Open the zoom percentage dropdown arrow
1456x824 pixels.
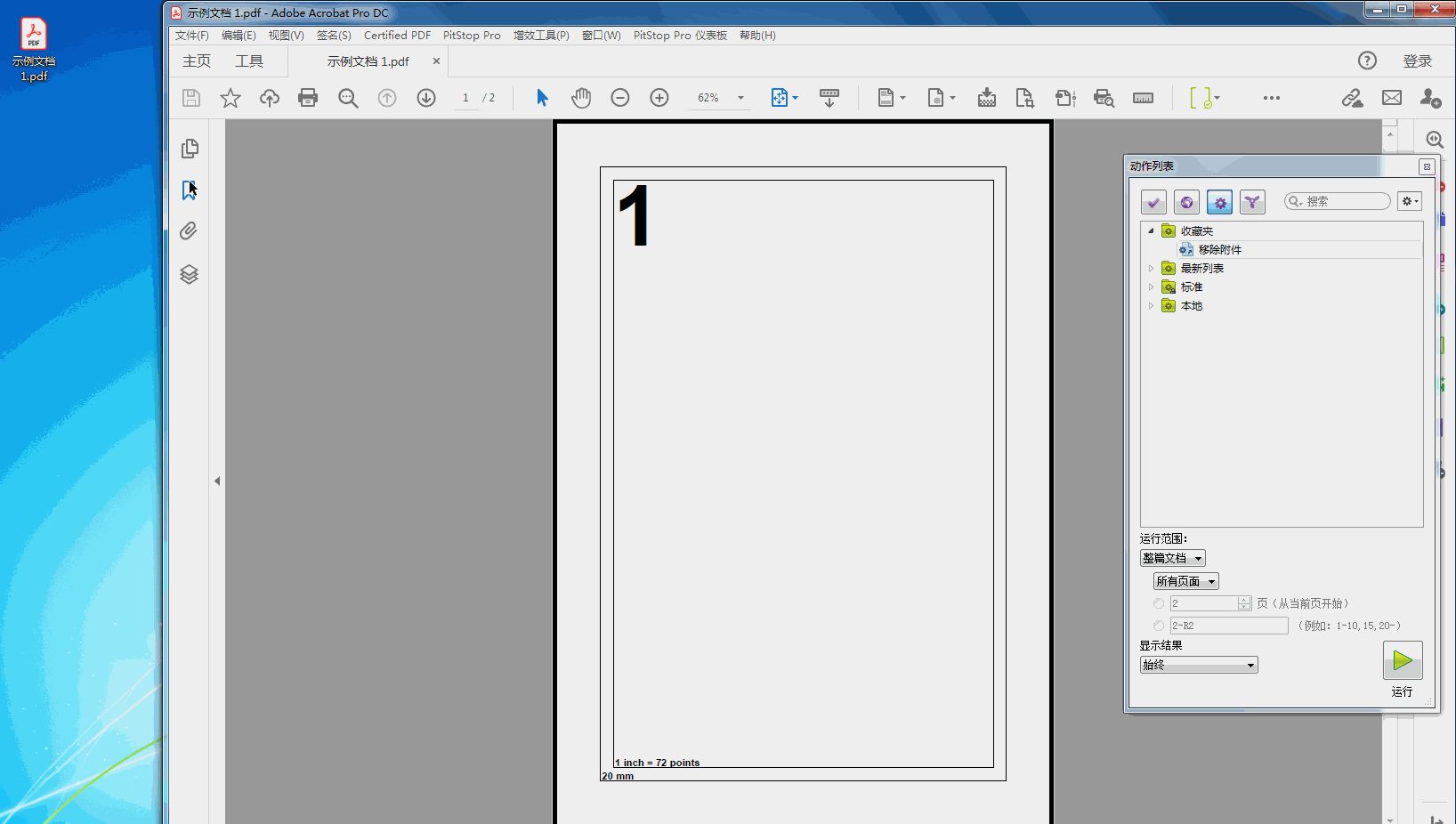coord(740,98)
